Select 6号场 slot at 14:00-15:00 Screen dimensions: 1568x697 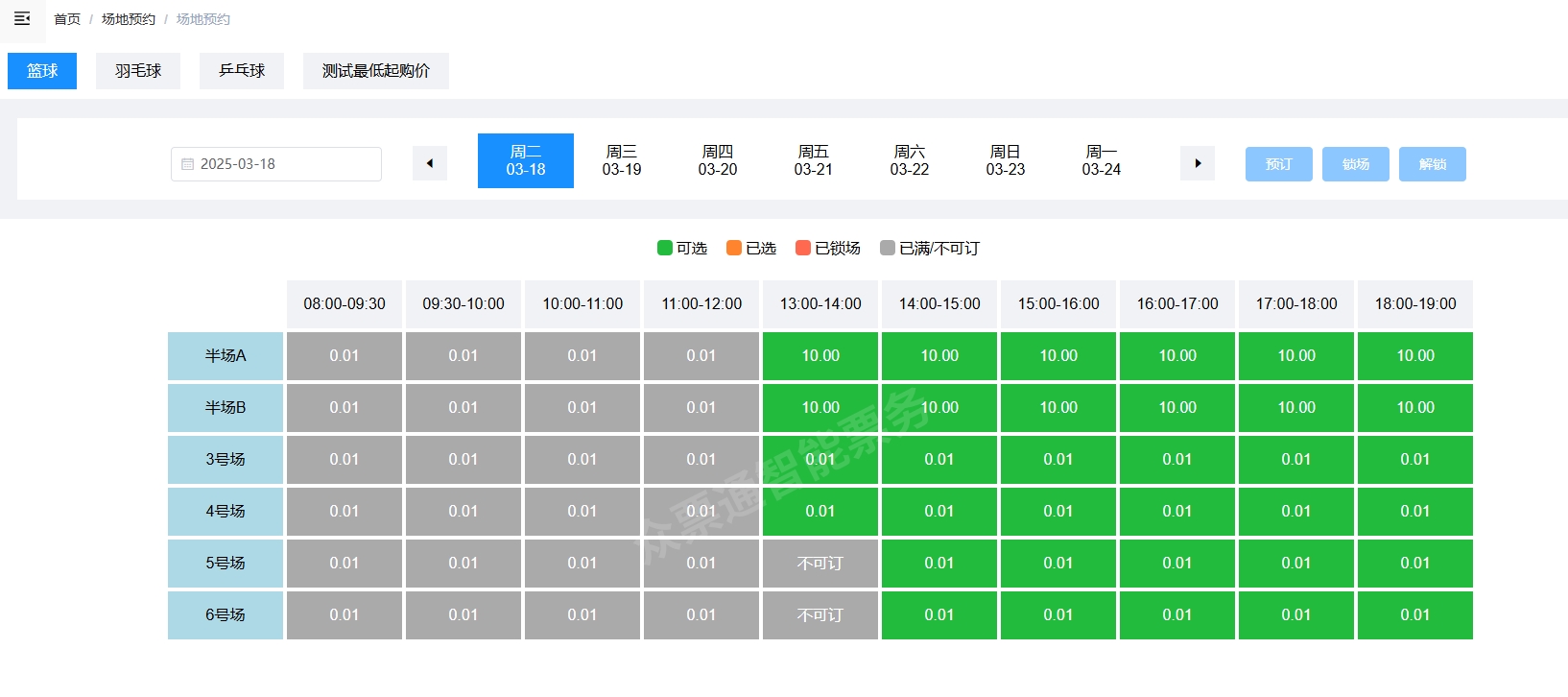point(939,615)
